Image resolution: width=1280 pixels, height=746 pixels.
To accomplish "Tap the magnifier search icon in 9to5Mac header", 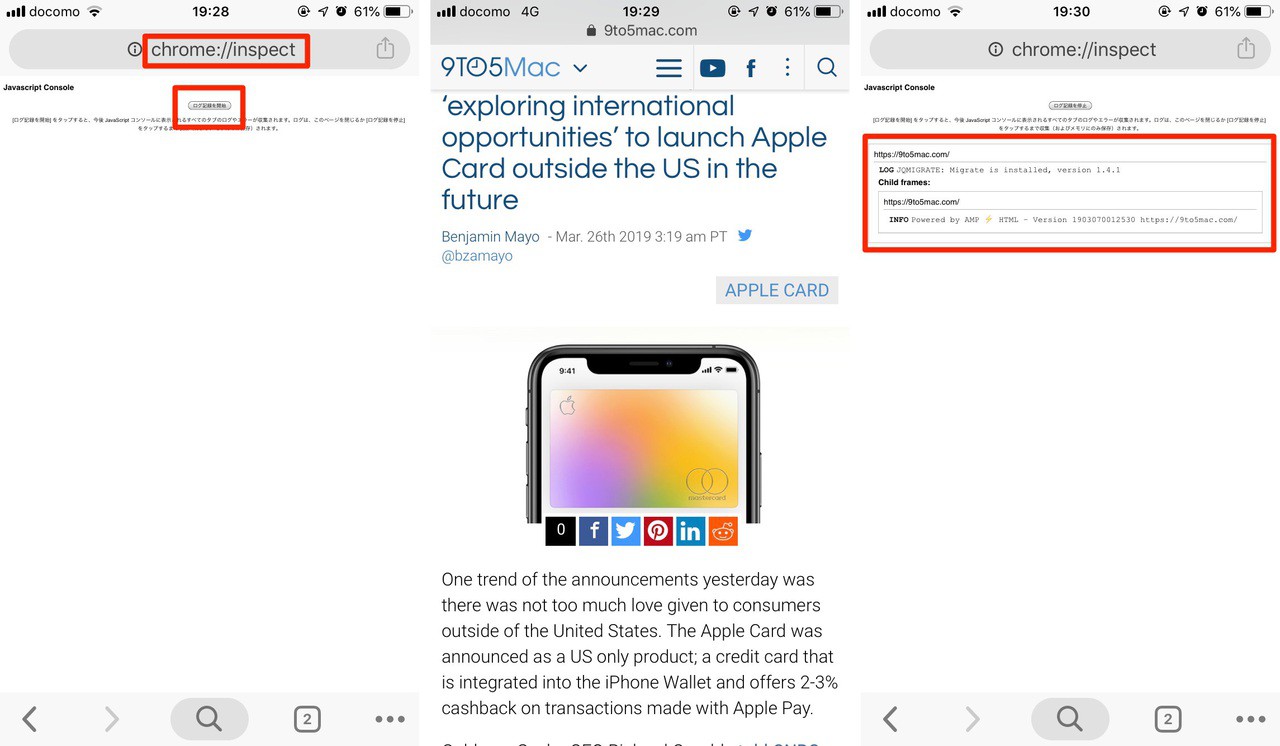I will point(827,67).
